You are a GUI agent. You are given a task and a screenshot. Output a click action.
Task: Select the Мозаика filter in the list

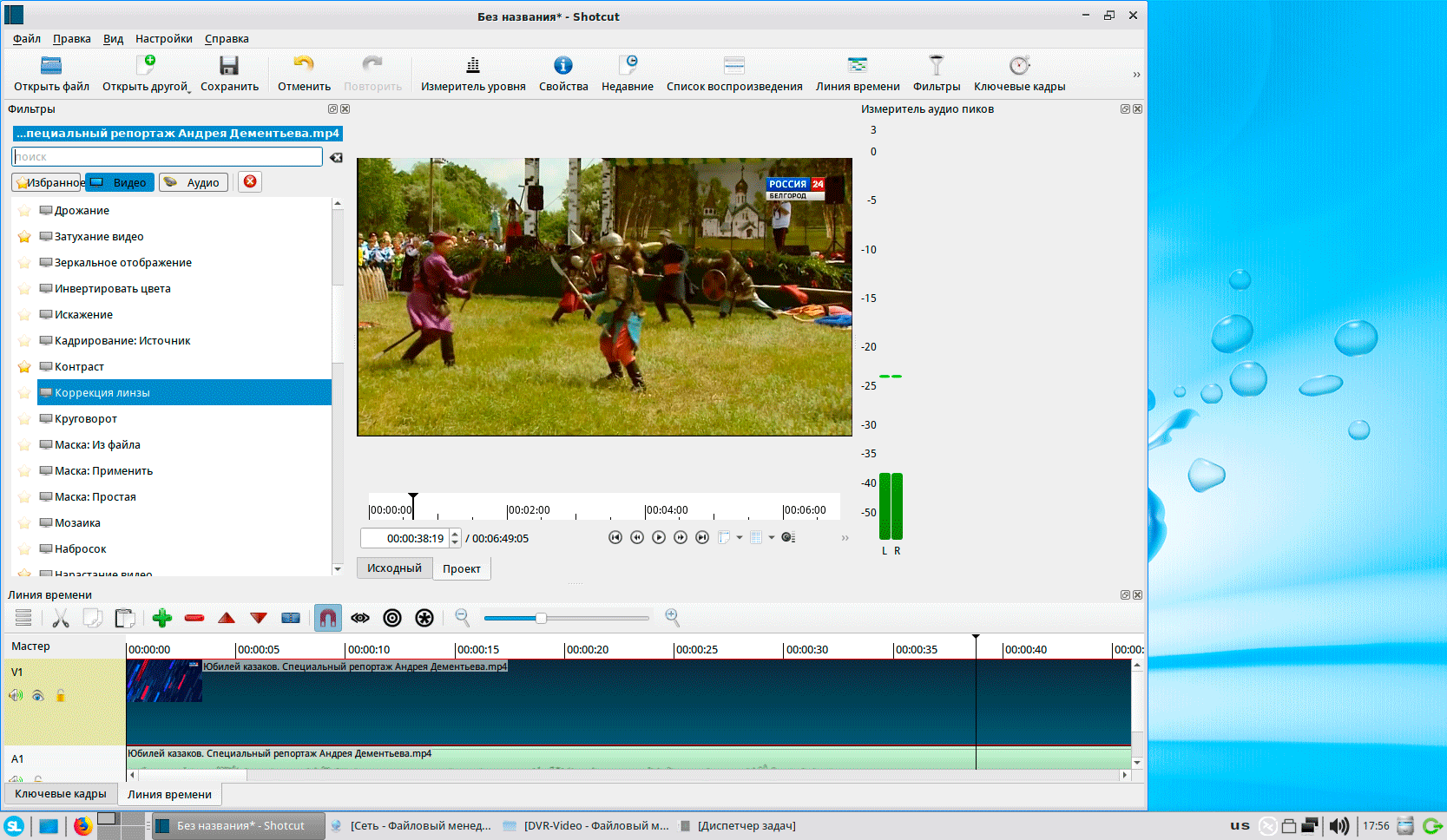coord(77,522)
